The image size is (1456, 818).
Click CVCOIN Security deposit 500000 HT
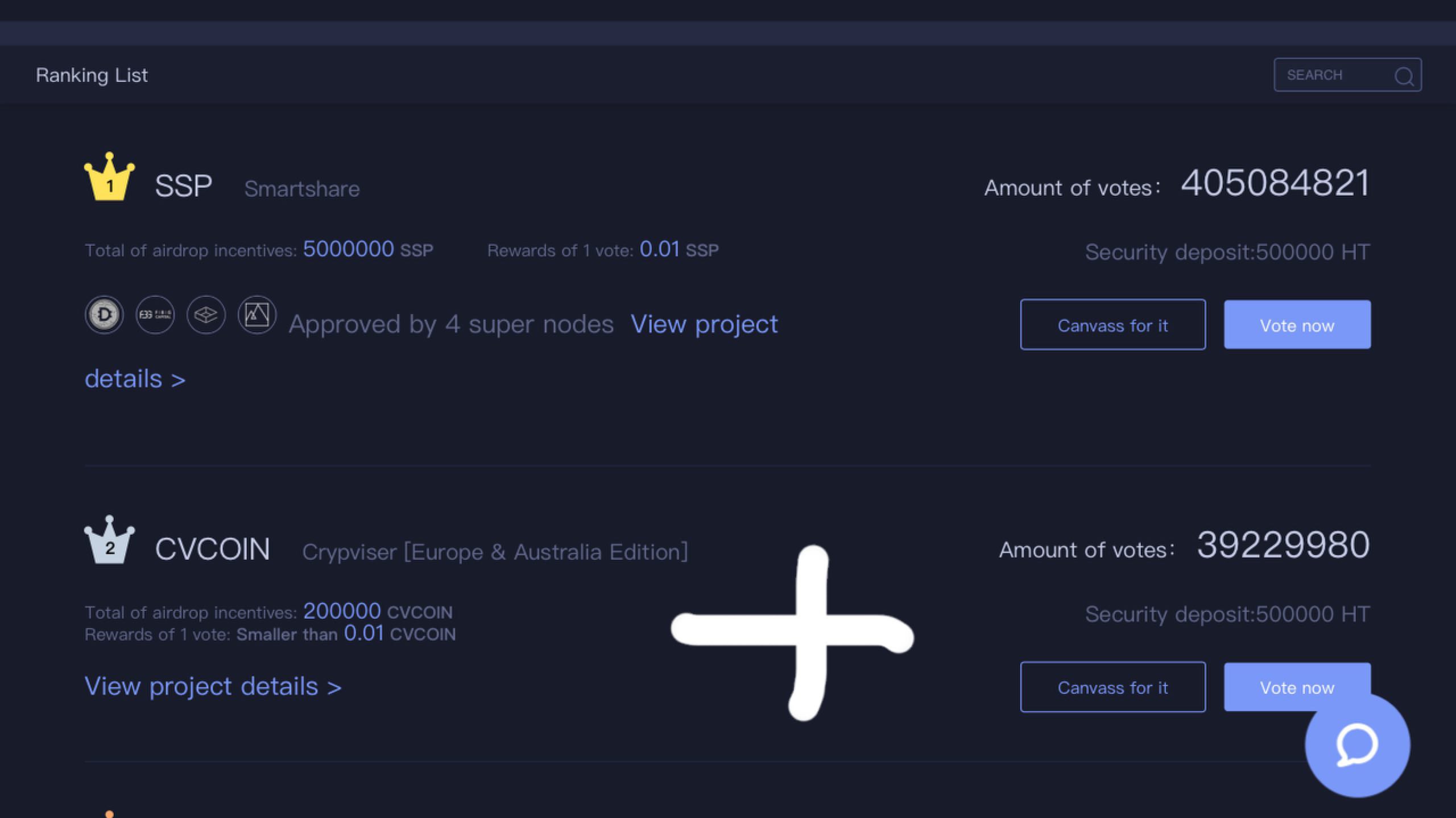coord(1227,614)
